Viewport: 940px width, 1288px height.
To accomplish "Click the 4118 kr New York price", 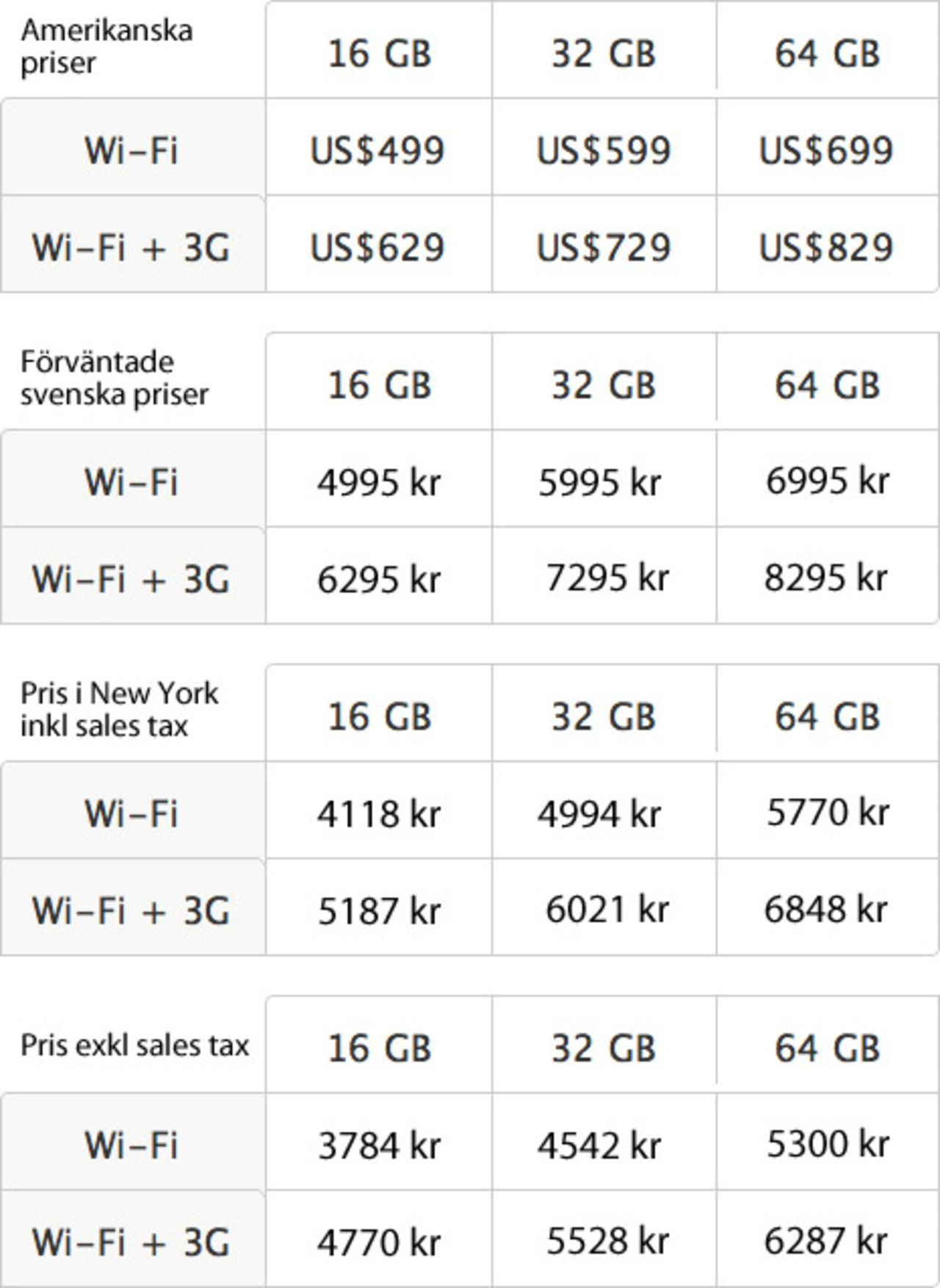I will pyautogui.click(x=379, y=814).
